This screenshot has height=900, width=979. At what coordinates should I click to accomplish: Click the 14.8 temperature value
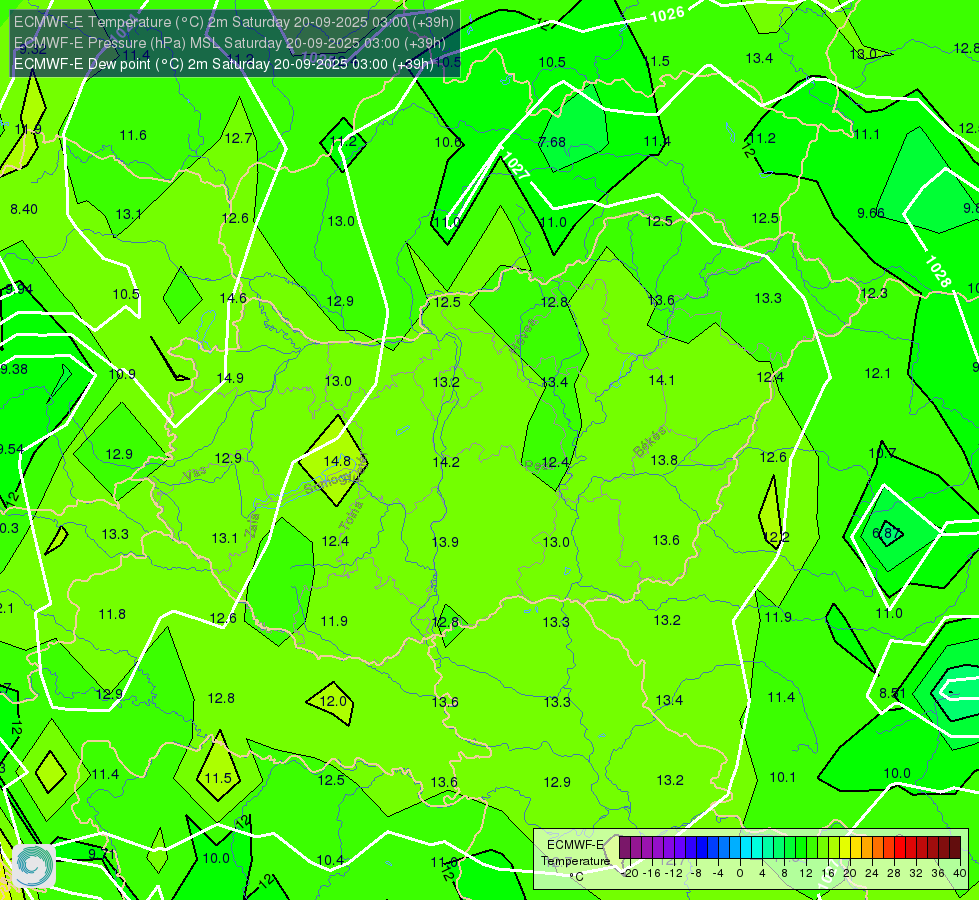point(337,461)
